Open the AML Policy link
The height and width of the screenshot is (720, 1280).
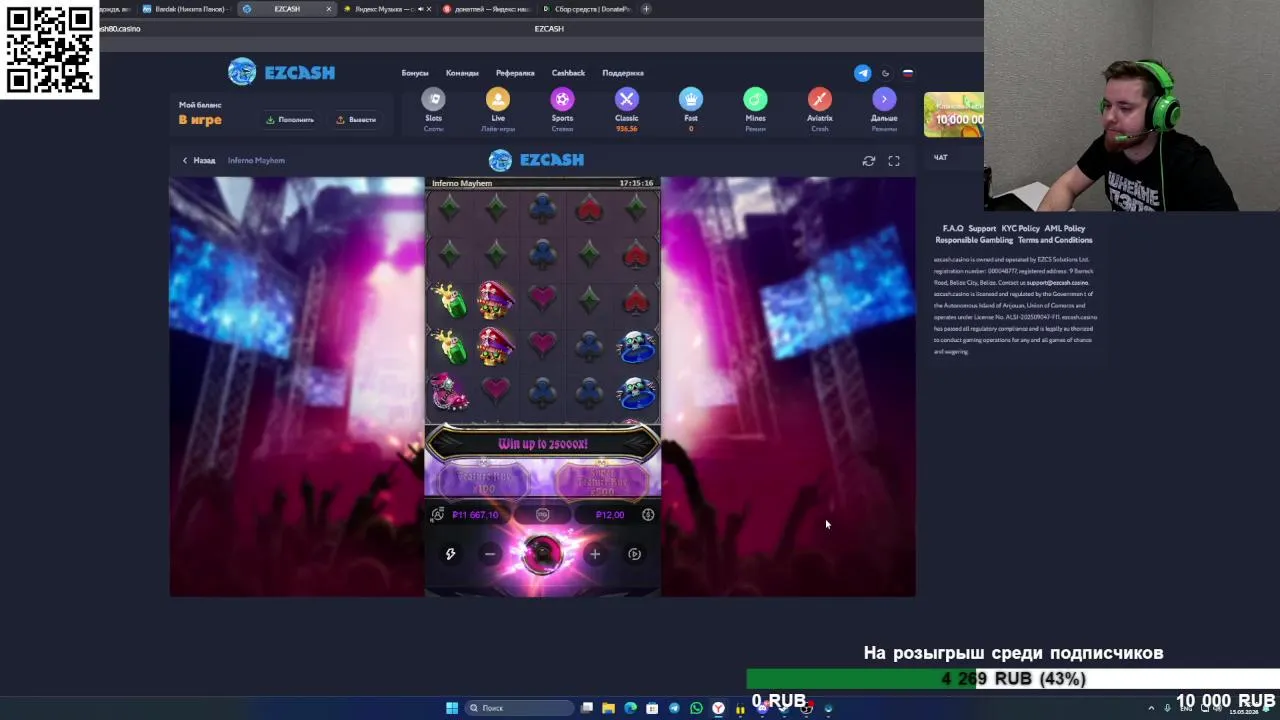[1065, 228]
